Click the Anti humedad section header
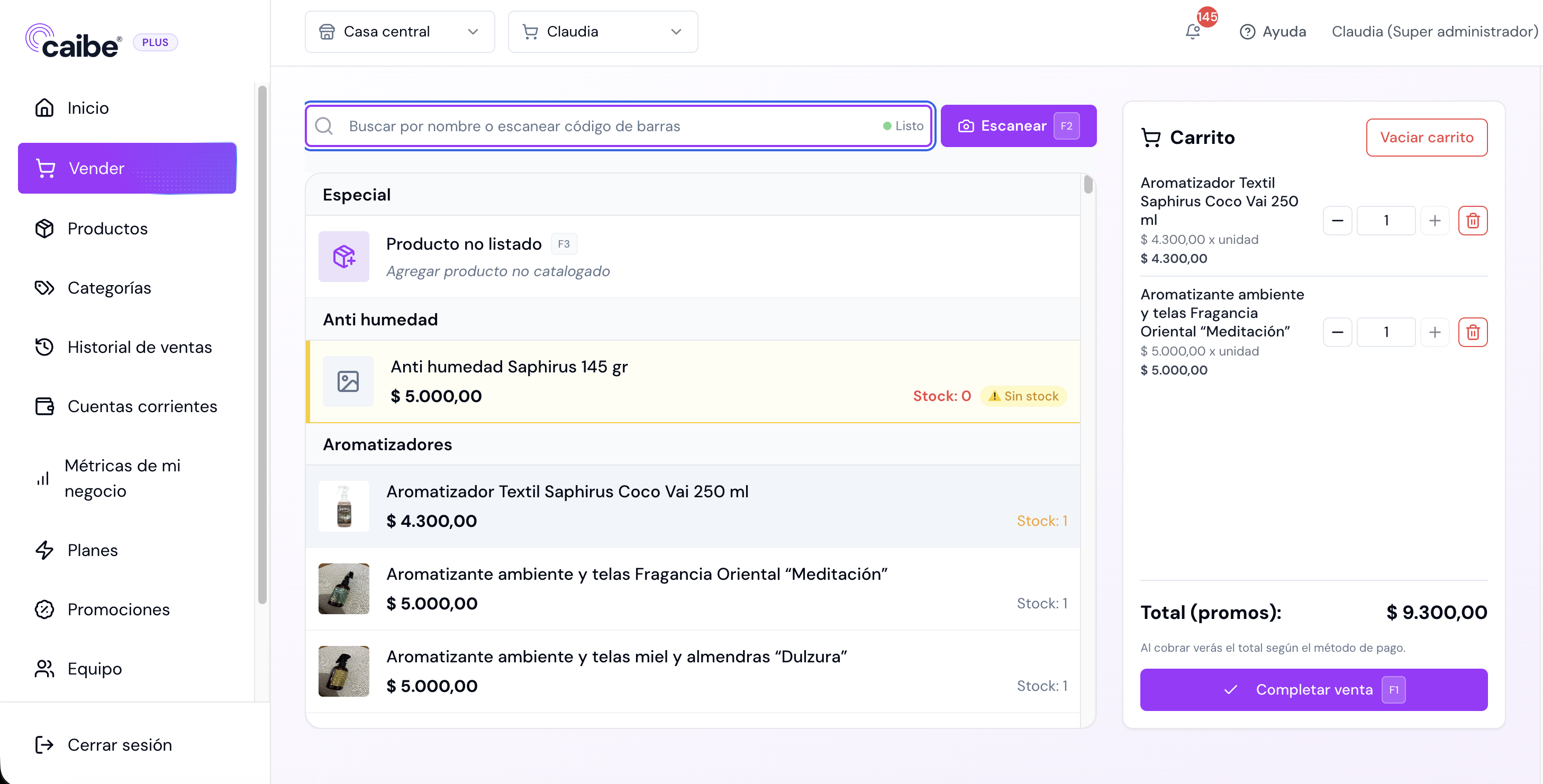 click(693, 319)
